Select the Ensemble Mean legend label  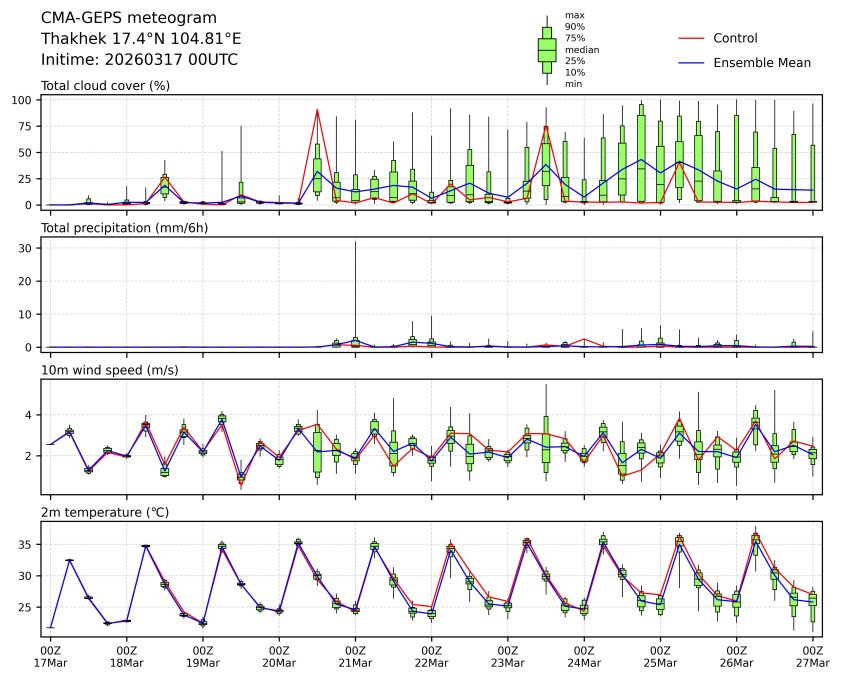(761, 63)
